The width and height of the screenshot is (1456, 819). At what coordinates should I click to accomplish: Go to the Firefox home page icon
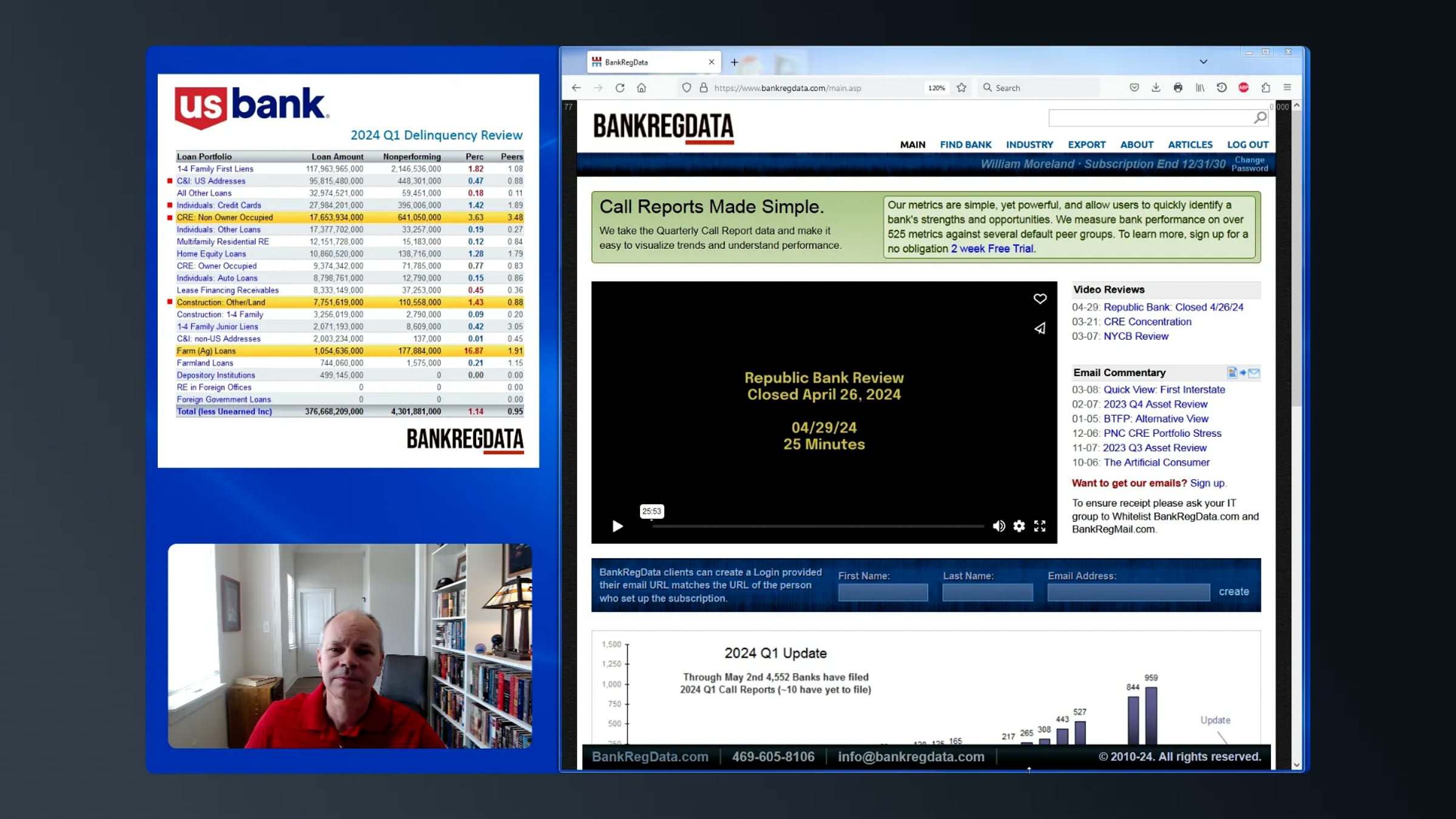click(x=641, y=88)
